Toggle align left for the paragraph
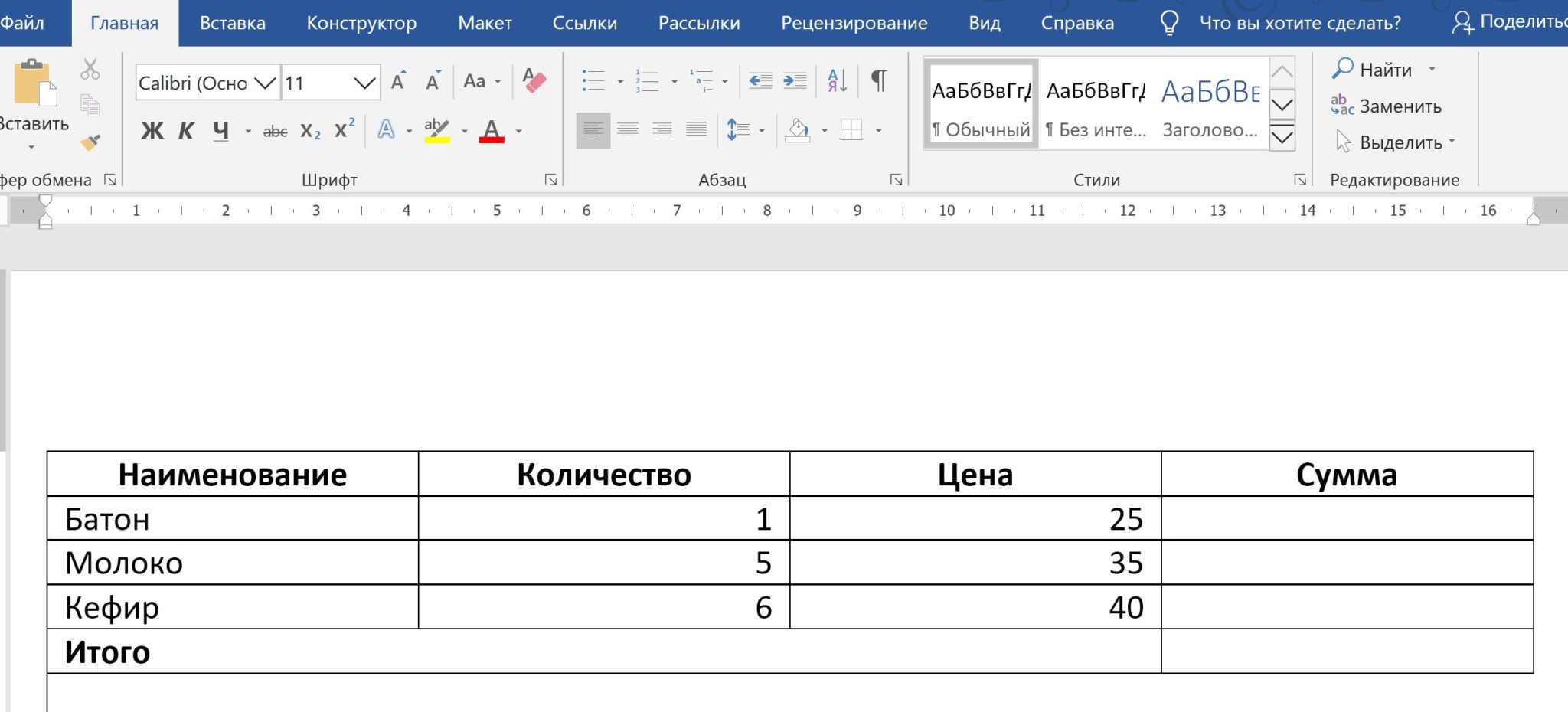Viewport: 1568px width, 712px height. (x=593, y=130)
